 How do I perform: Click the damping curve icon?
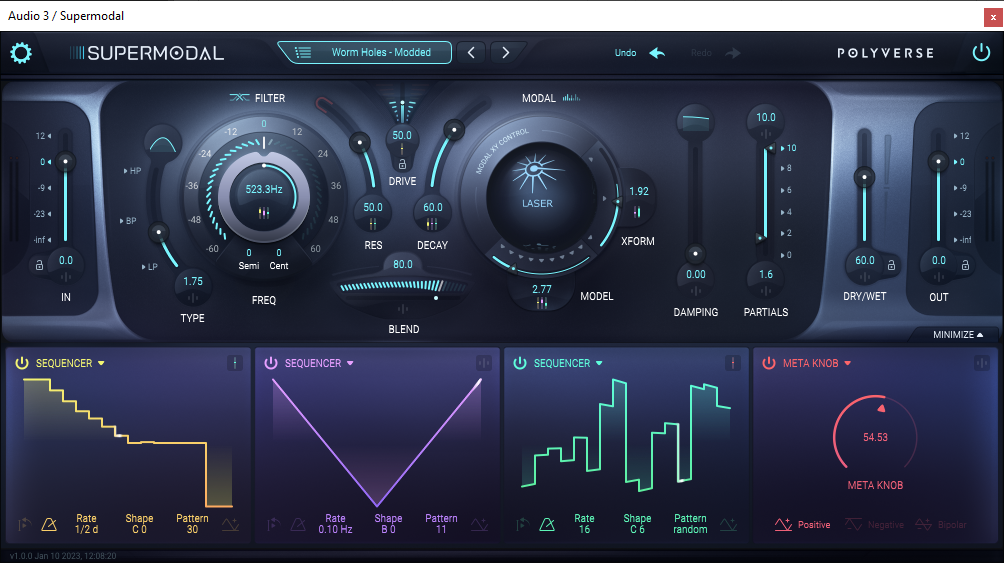[x=695, y=122]
